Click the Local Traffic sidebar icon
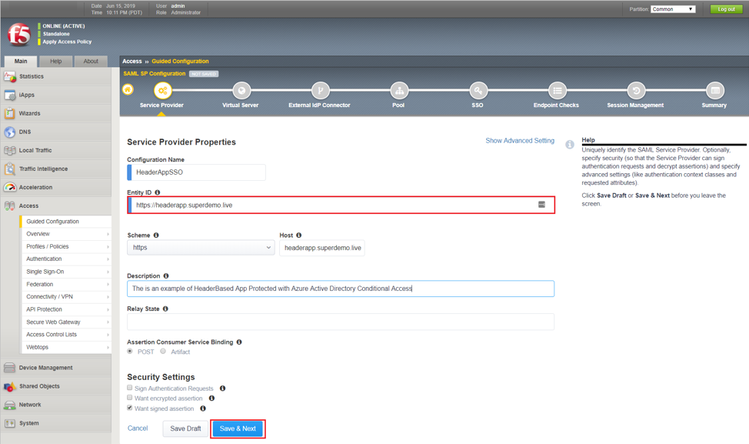 pyautogui.click(x=10, y=151)
